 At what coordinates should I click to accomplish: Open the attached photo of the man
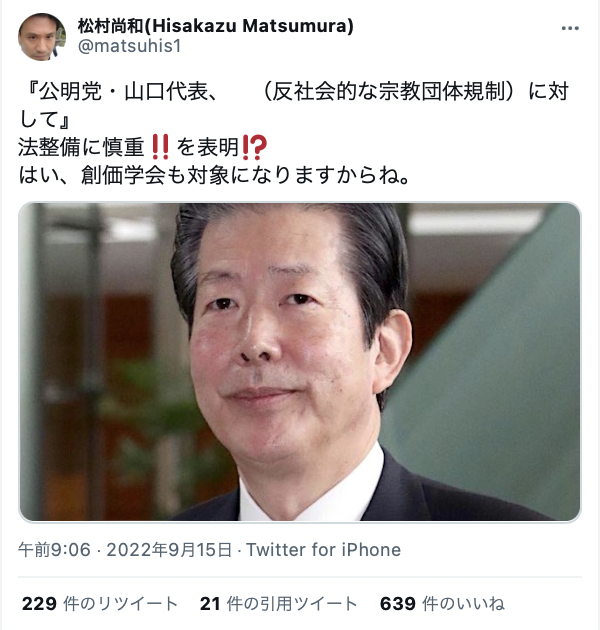300,362
